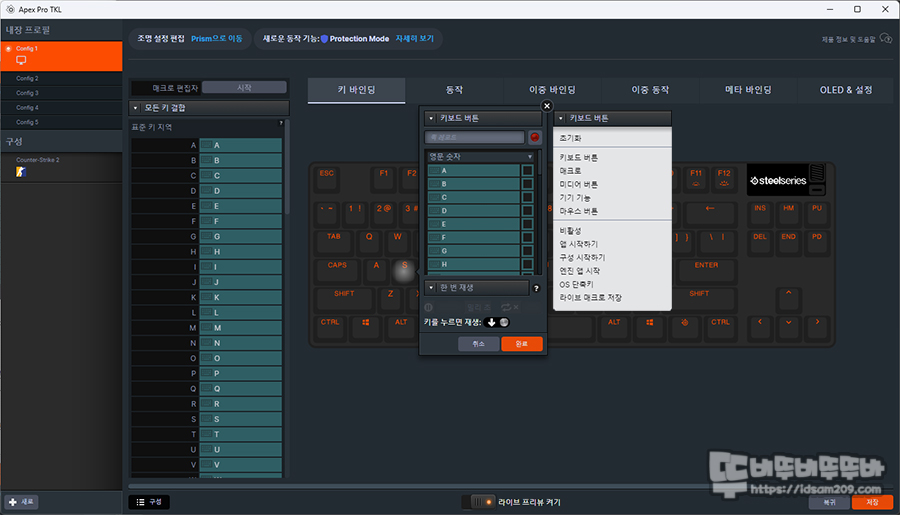Select the F12 key on keyboard layout
Viewport: 900px width, 515px height.
724,178
